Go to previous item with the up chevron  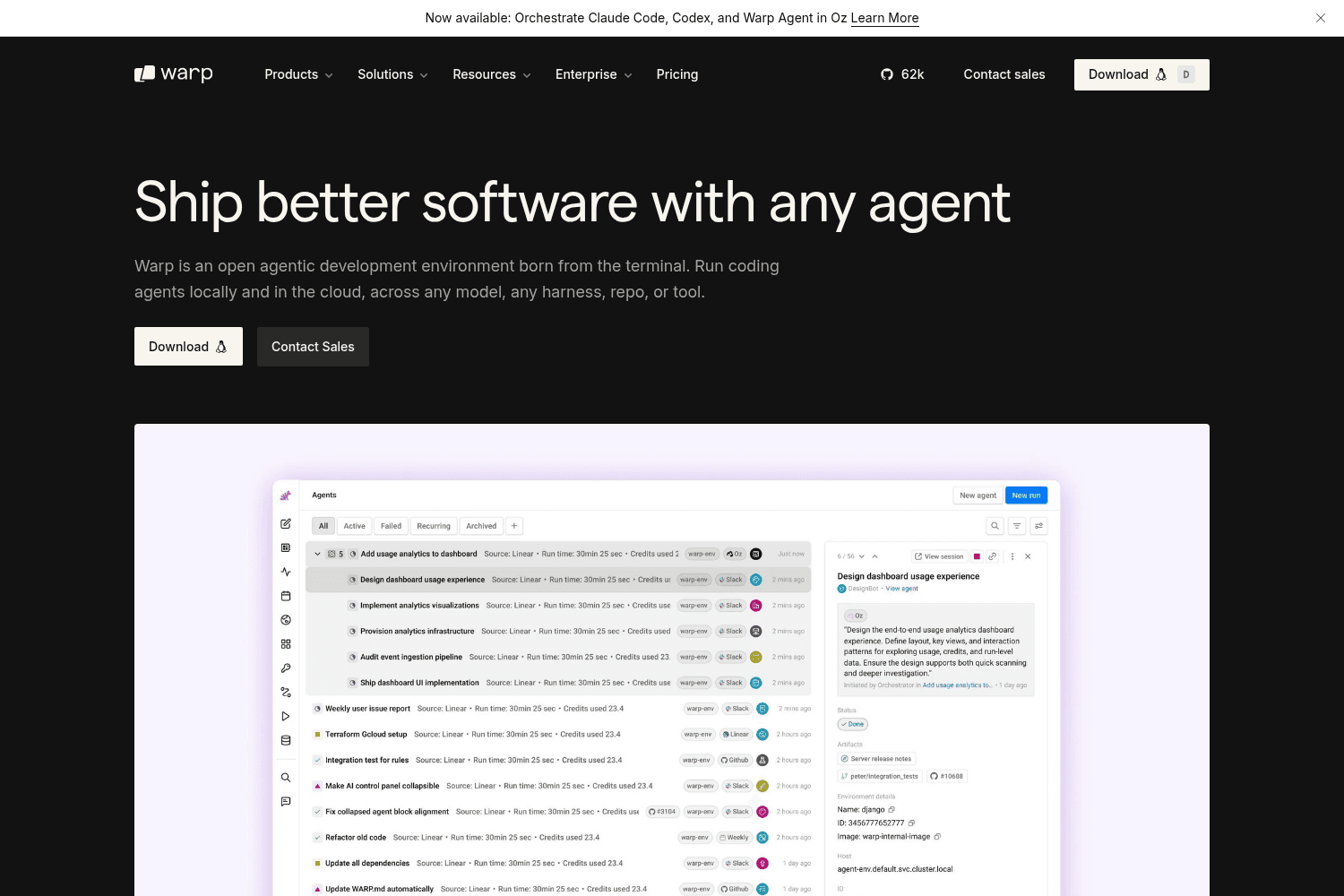[x=875, y=556]
